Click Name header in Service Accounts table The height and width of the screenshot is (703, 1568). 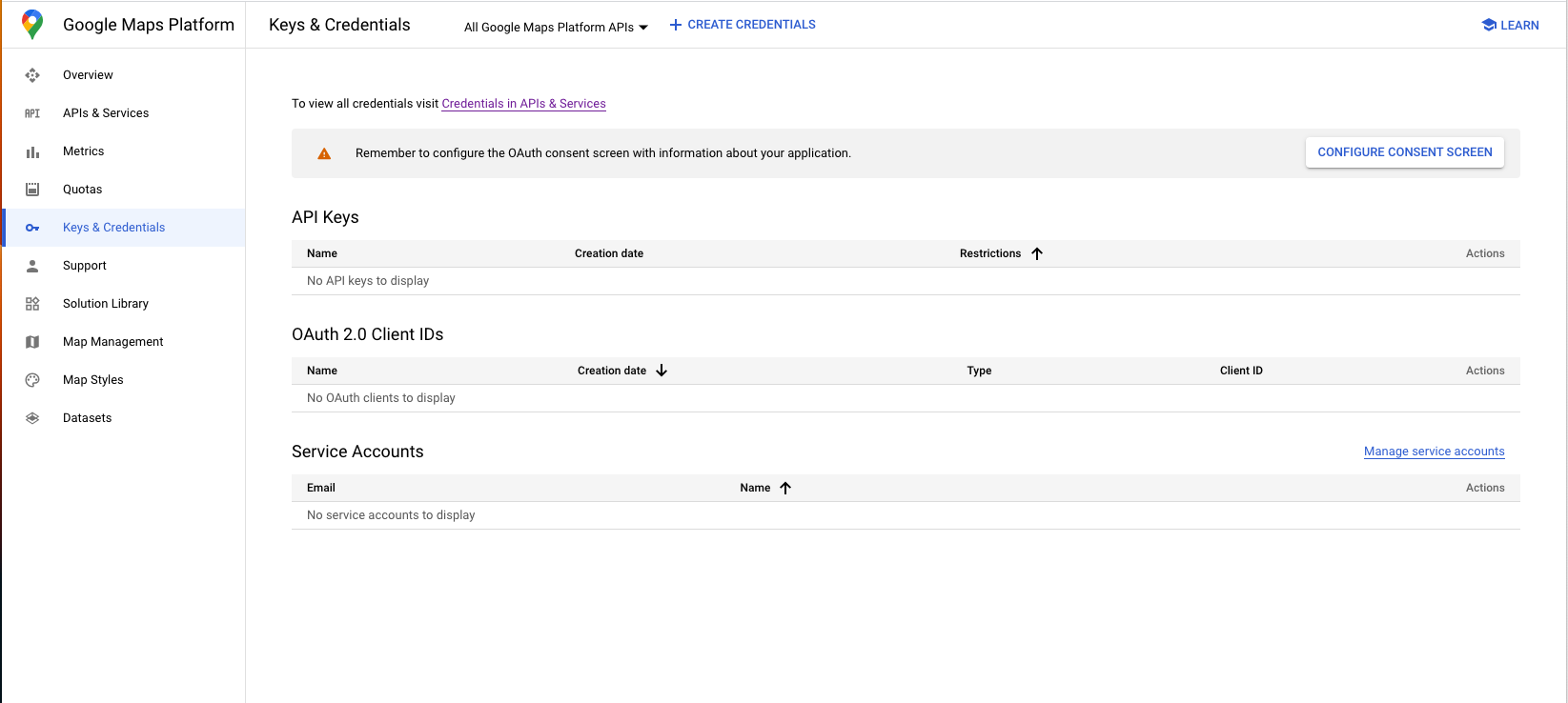pos(755,488)
